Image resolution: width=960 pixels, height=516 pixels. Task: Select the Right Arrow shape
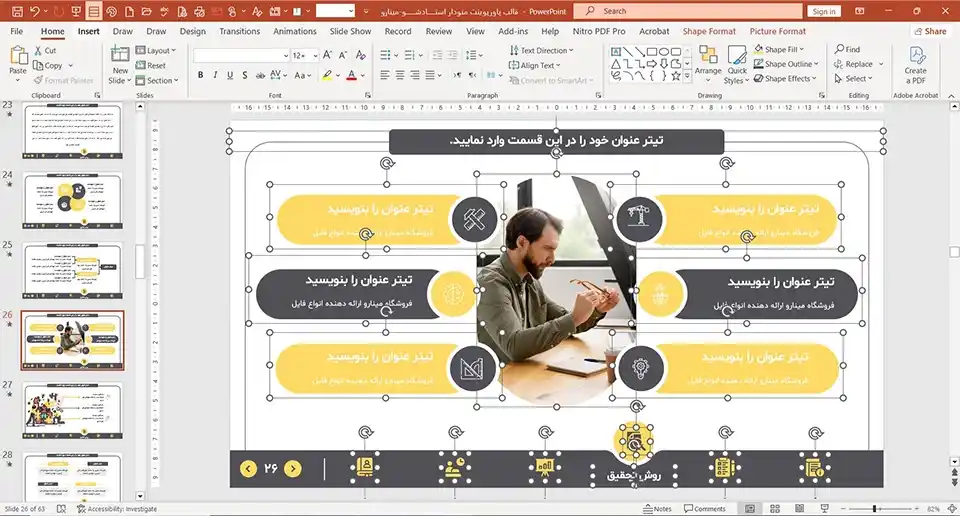pos(652,64)
